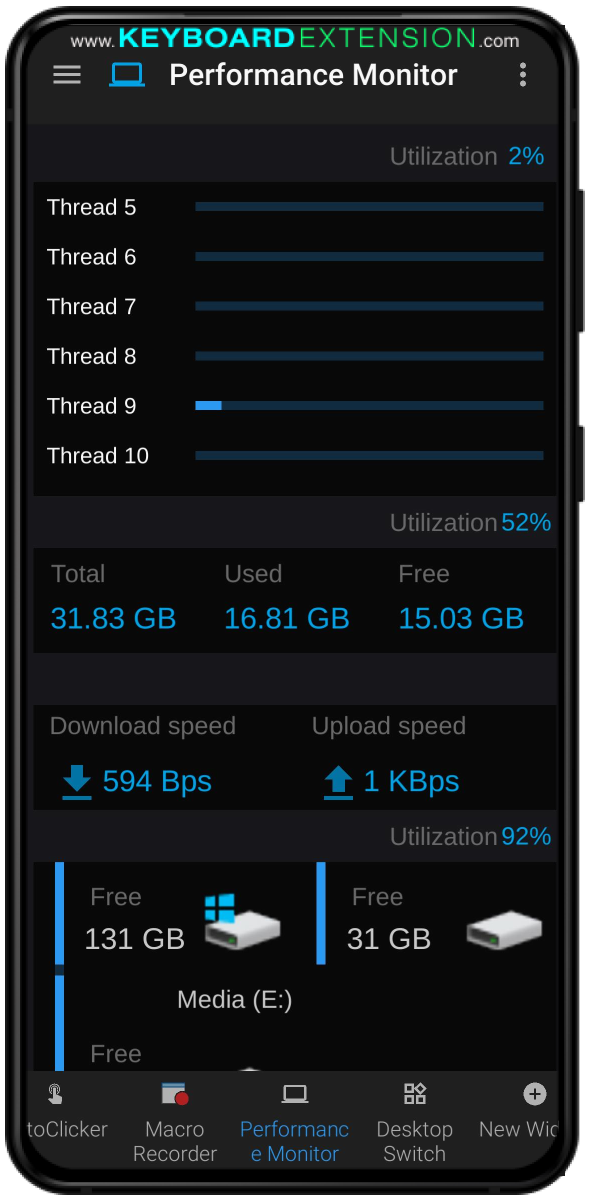Click the Thread 5 label
This screenshot has height=1201, width=590.
[91, 207]
